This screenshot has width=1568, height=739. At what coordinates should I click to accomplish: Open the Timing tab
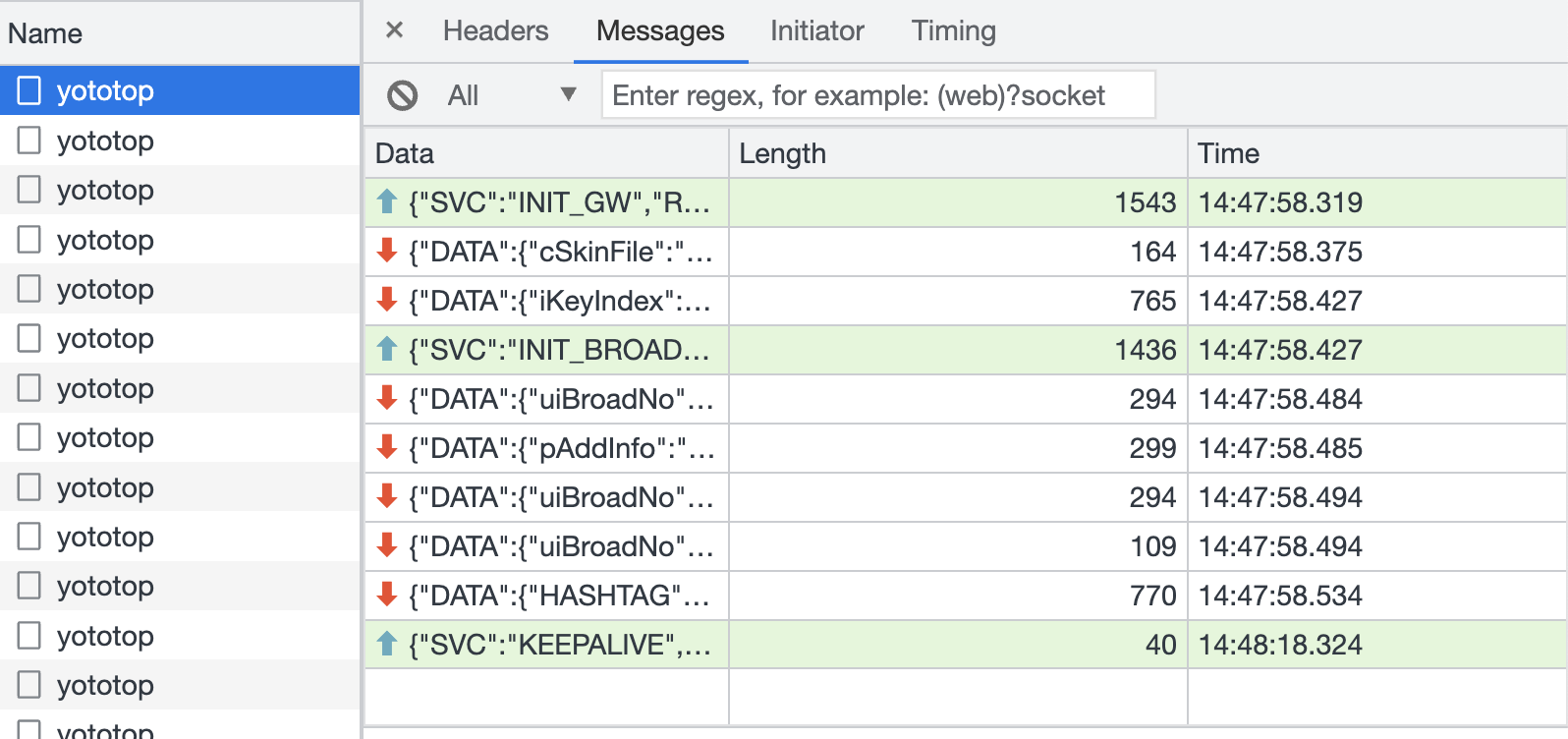(953, 31)
